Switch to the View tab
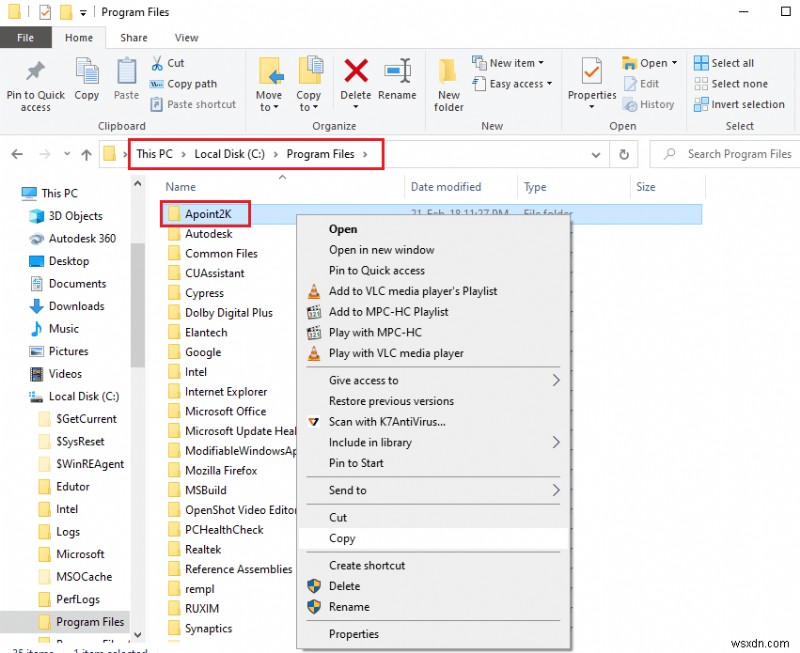 (x=186, y=37)
